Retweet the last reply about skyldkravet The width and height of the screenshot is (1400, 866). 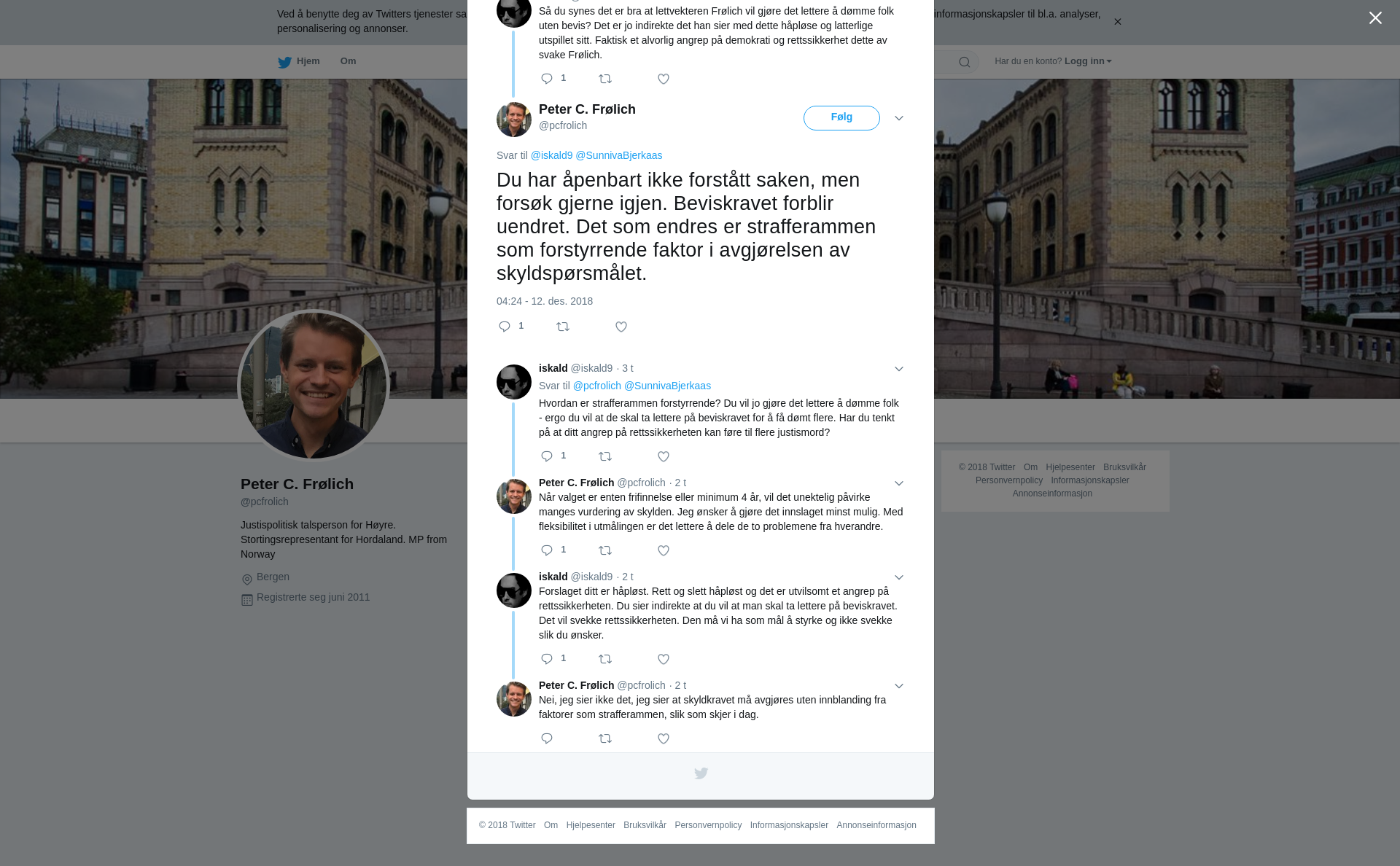click(605, 739)
